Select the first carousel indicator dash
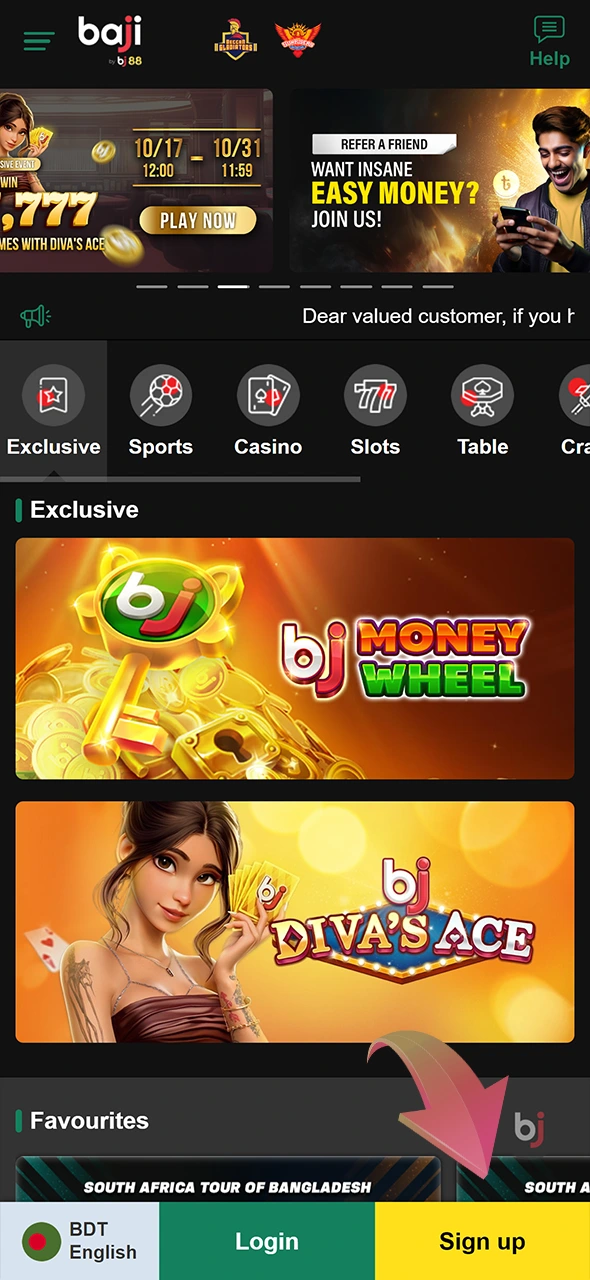Screen dimensions: 590x1280 (152, 287)
